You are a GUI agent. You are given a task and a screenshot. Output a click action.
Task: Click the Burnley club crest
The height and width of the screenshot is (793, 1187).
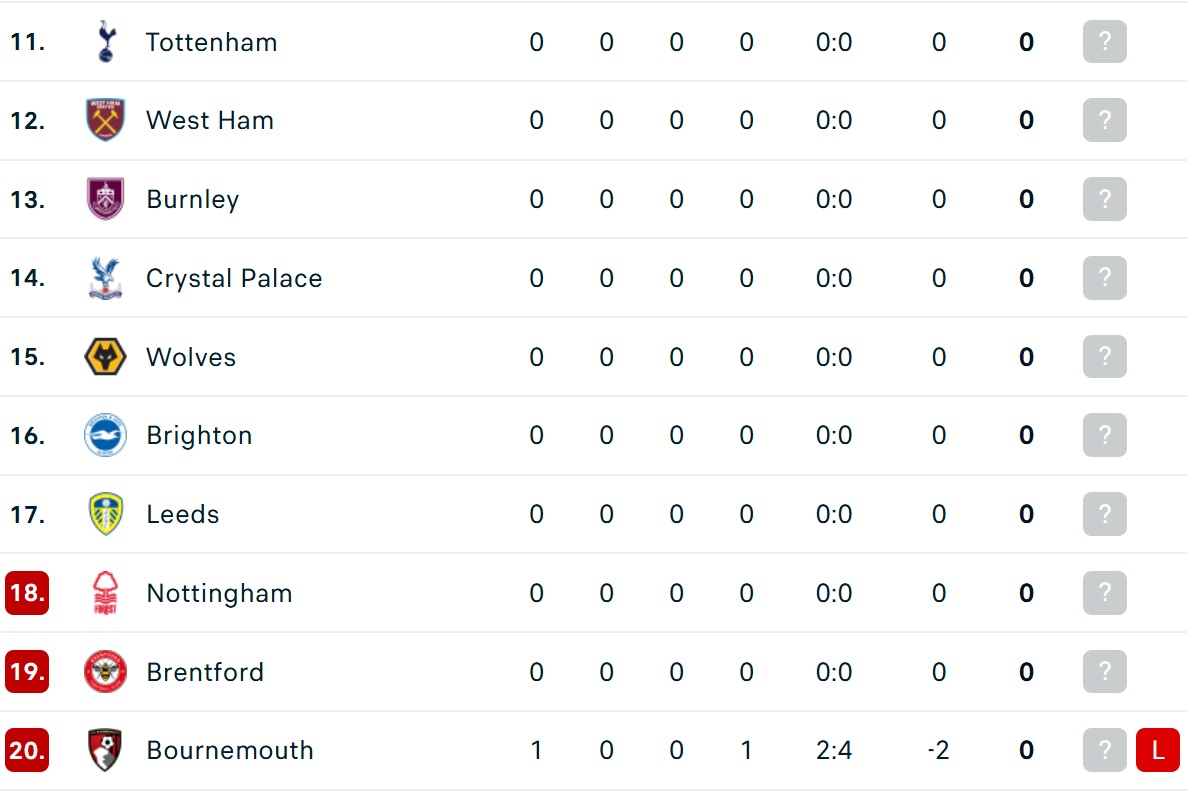(x=105, y=199)
